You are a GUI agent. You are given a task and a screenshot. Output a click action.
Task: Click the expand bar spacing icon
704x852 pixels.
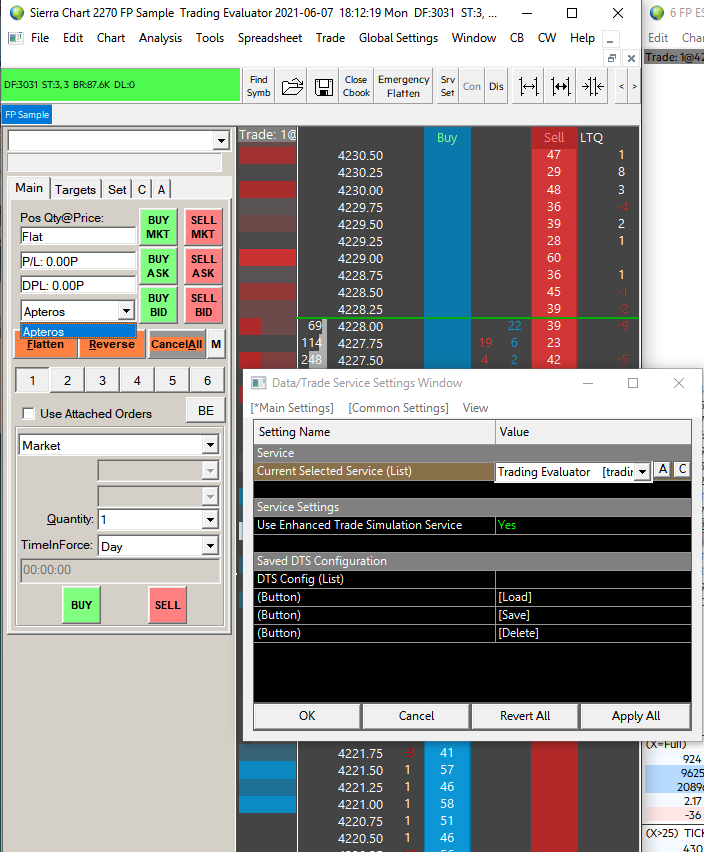(x=529, y=86)
